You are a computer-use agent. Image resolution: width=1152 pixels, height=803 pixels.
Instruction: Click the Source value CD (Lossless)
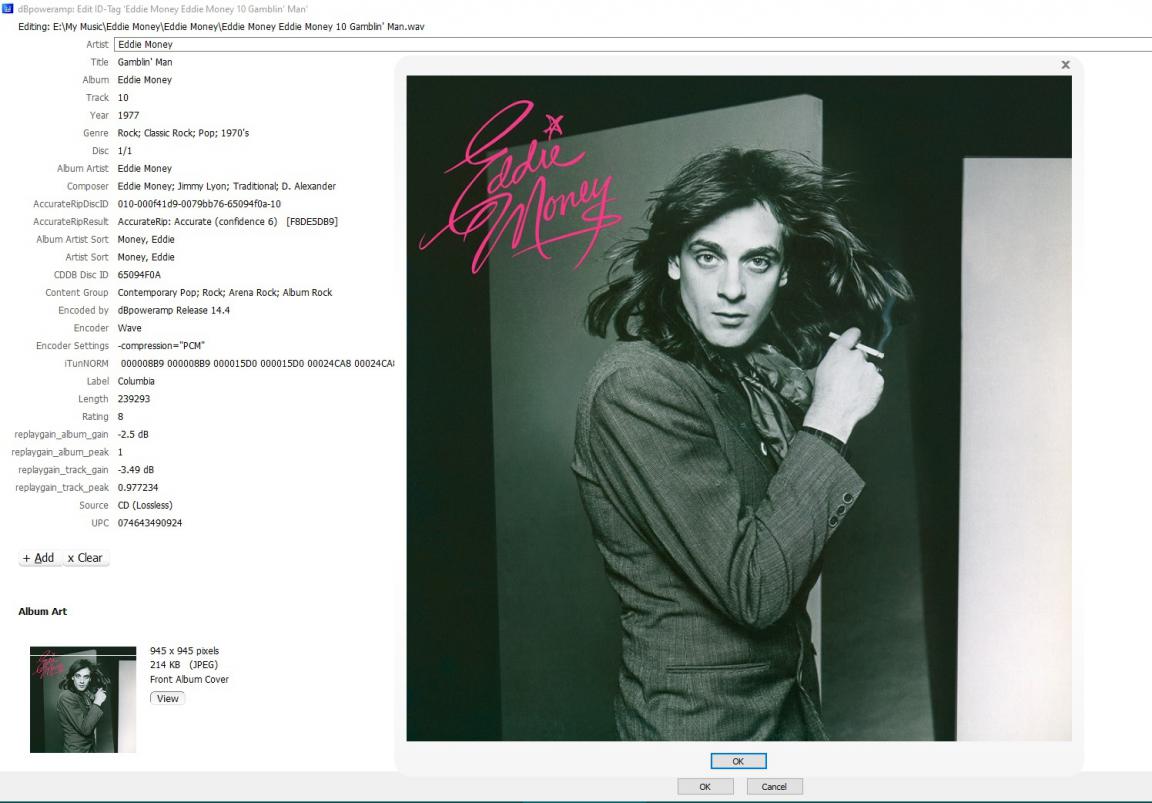(145, 505)
